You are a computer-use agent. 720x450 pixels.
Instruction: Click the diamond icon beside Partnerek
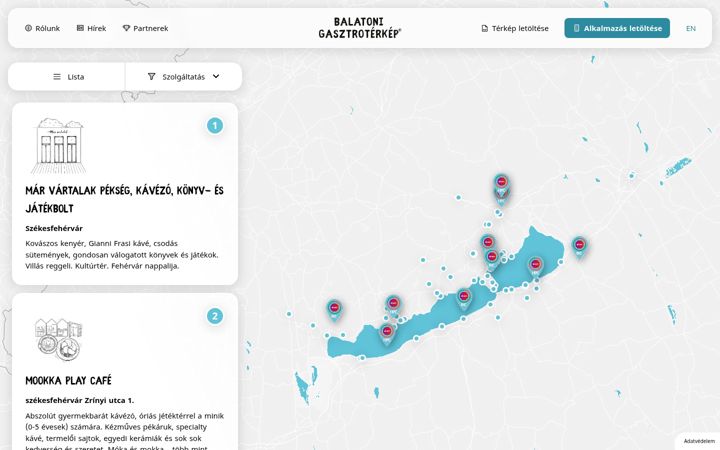pyautogui.click(x=126, y=28)
